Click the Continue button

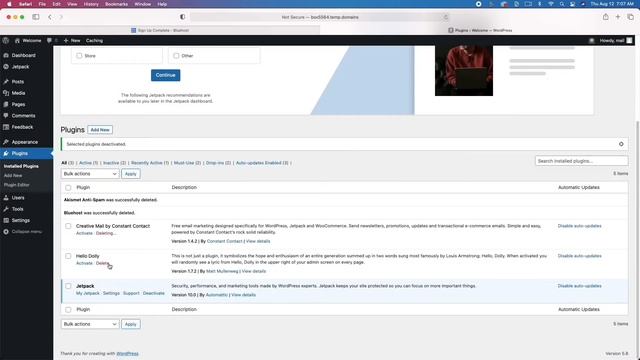165,75
